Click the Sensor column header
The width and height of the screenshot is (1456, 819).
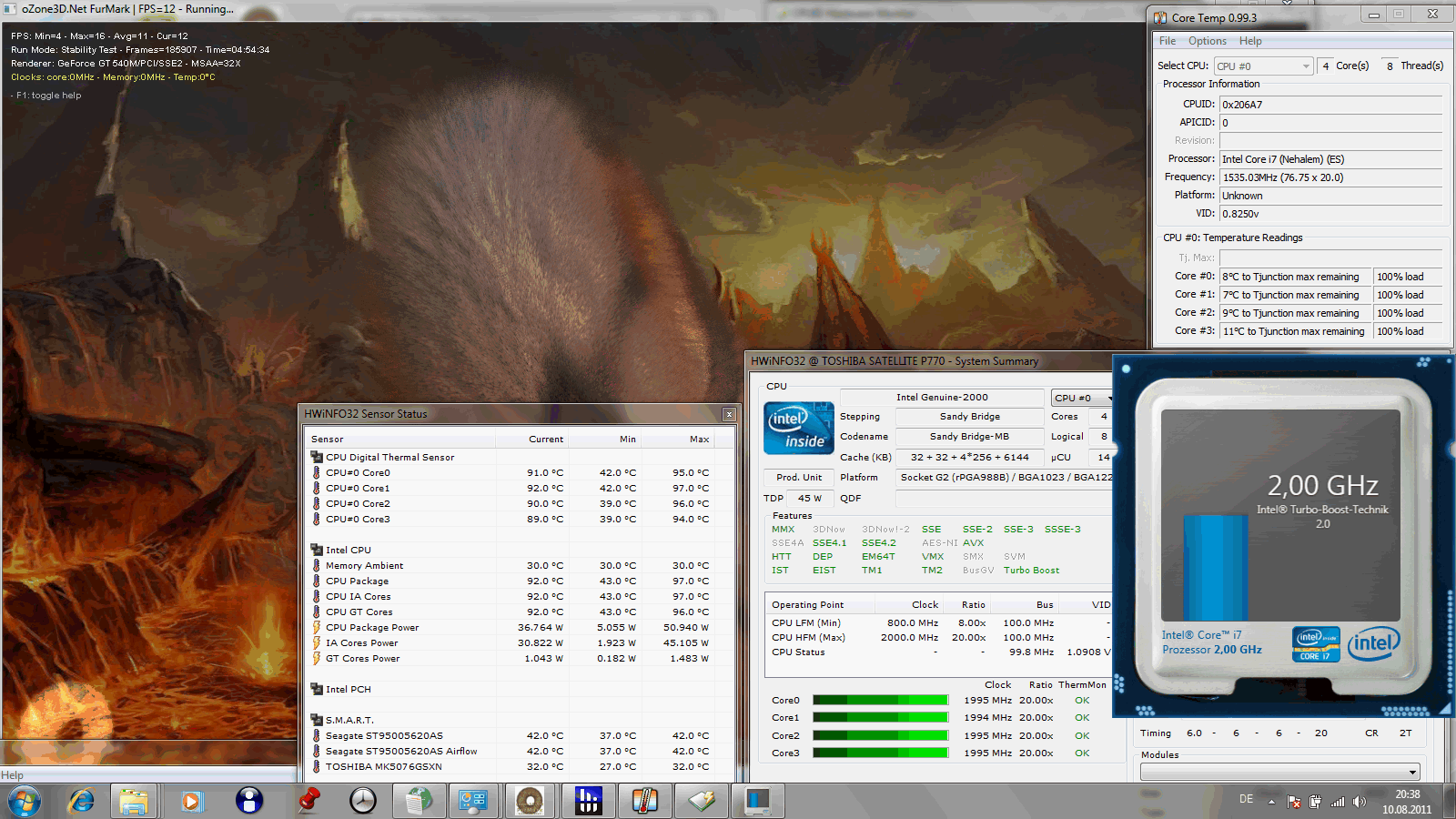click(400, 439)
